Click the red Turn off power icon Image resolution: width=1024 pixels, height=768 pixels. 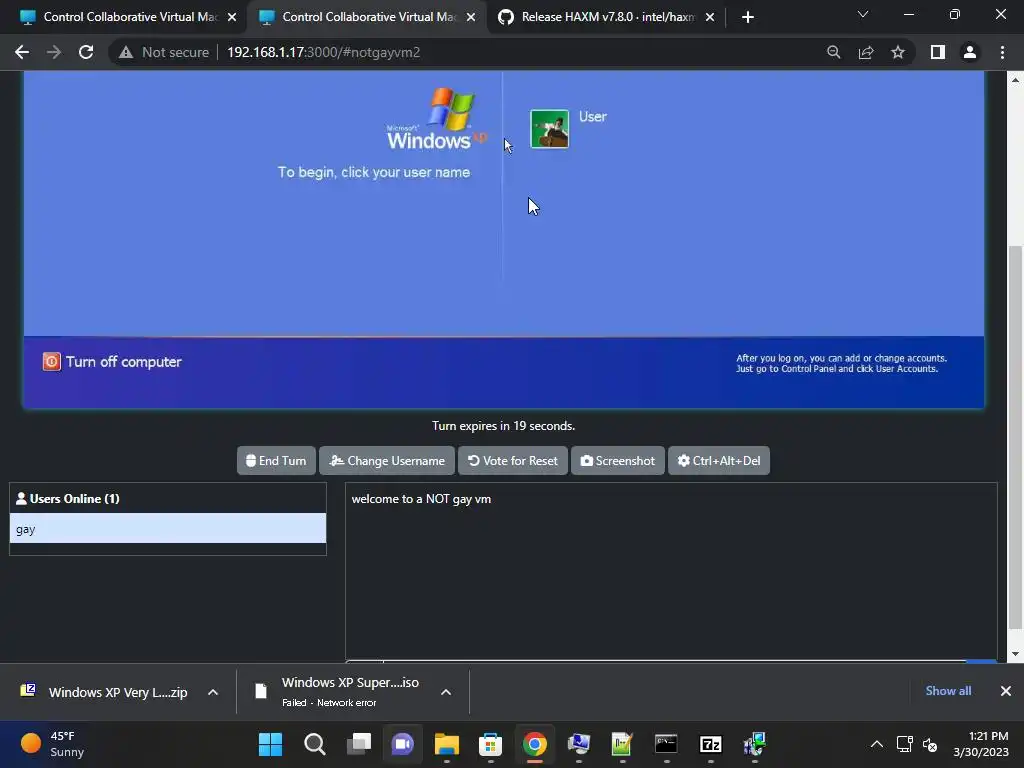pyautogui.click(x=52, y=362)
